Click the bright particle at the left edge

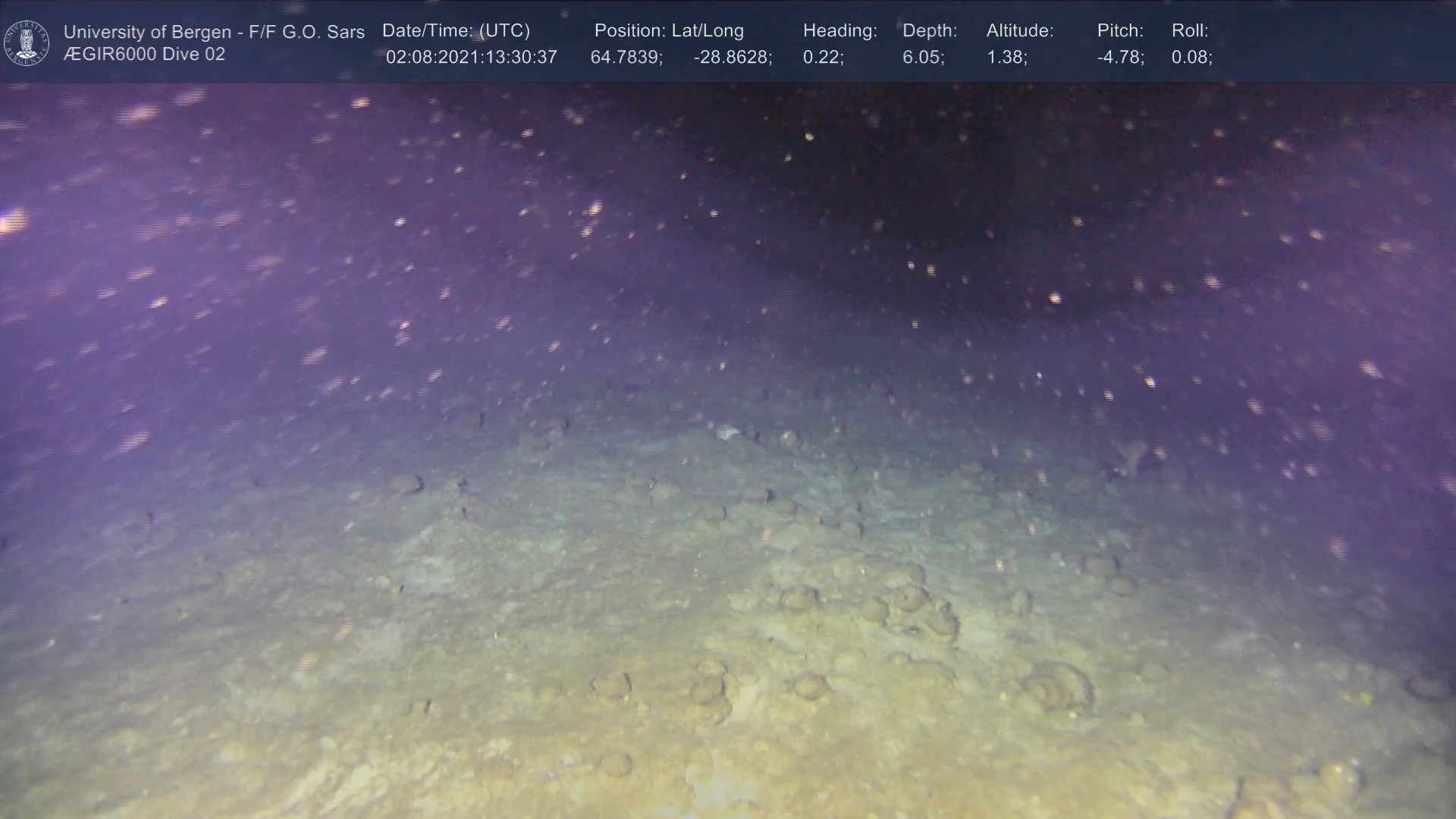11,221
